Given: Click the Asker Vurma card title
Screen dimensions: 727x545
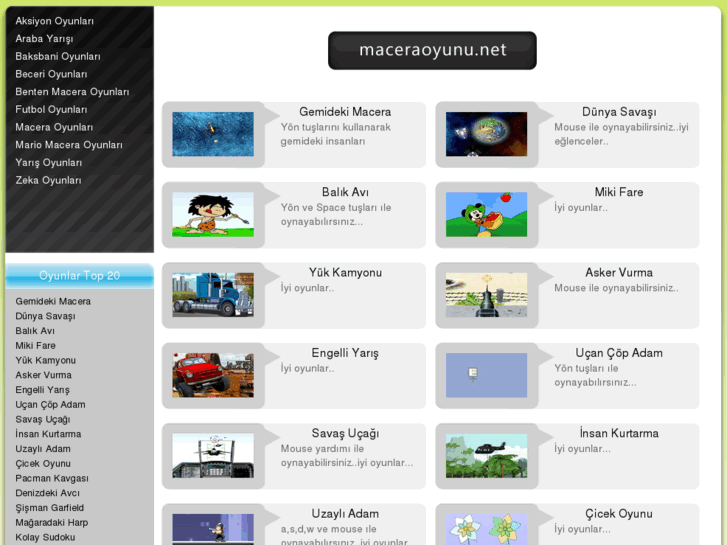Looking at the screenshot, I should pos(619,272).
